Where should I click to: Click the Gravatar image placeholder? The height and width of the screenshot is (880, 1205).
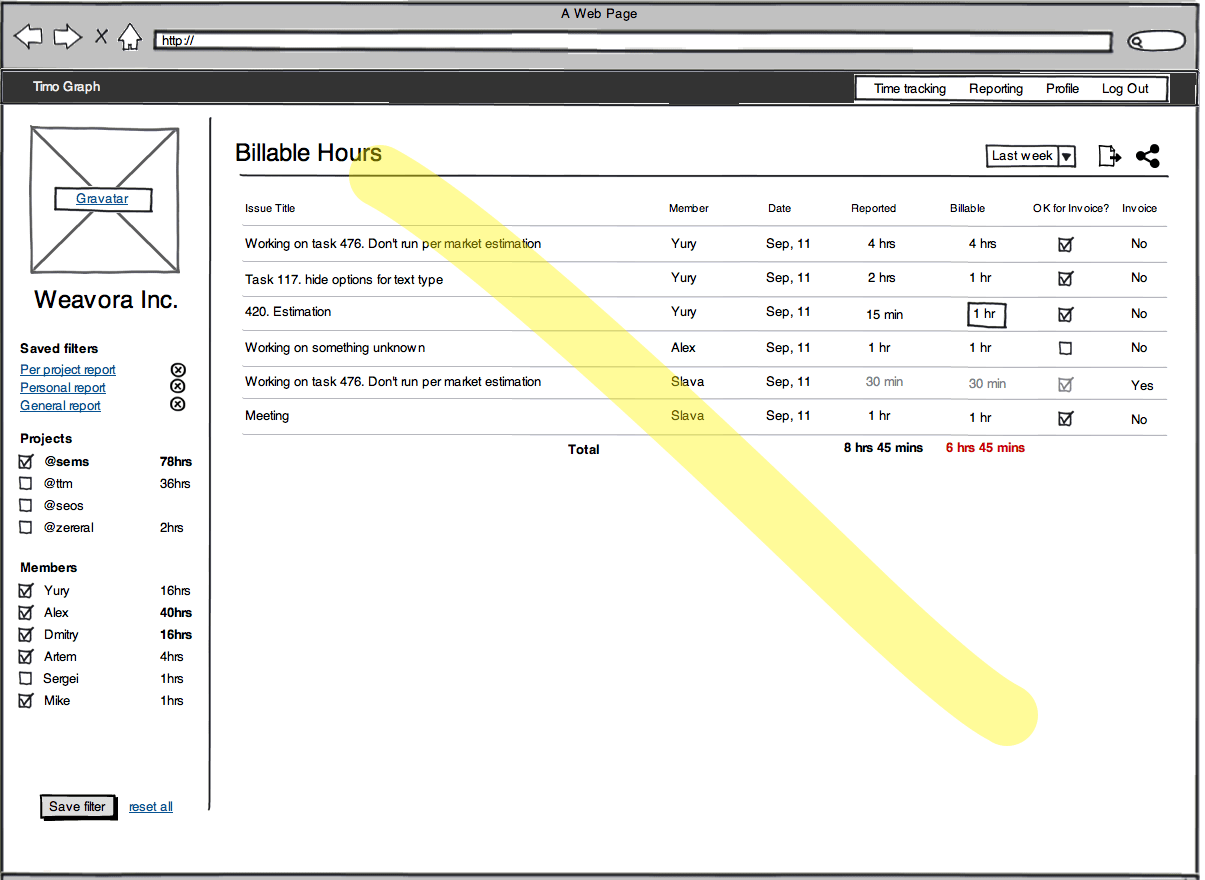coord(105,199)
